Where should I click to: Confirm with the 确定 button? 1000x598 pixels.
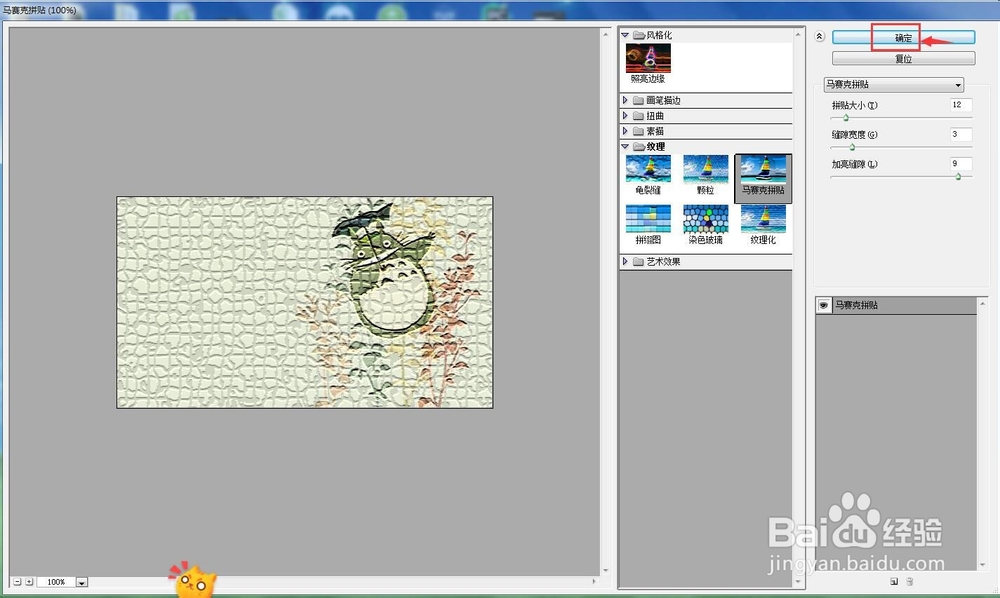click(x=903, y=38)
